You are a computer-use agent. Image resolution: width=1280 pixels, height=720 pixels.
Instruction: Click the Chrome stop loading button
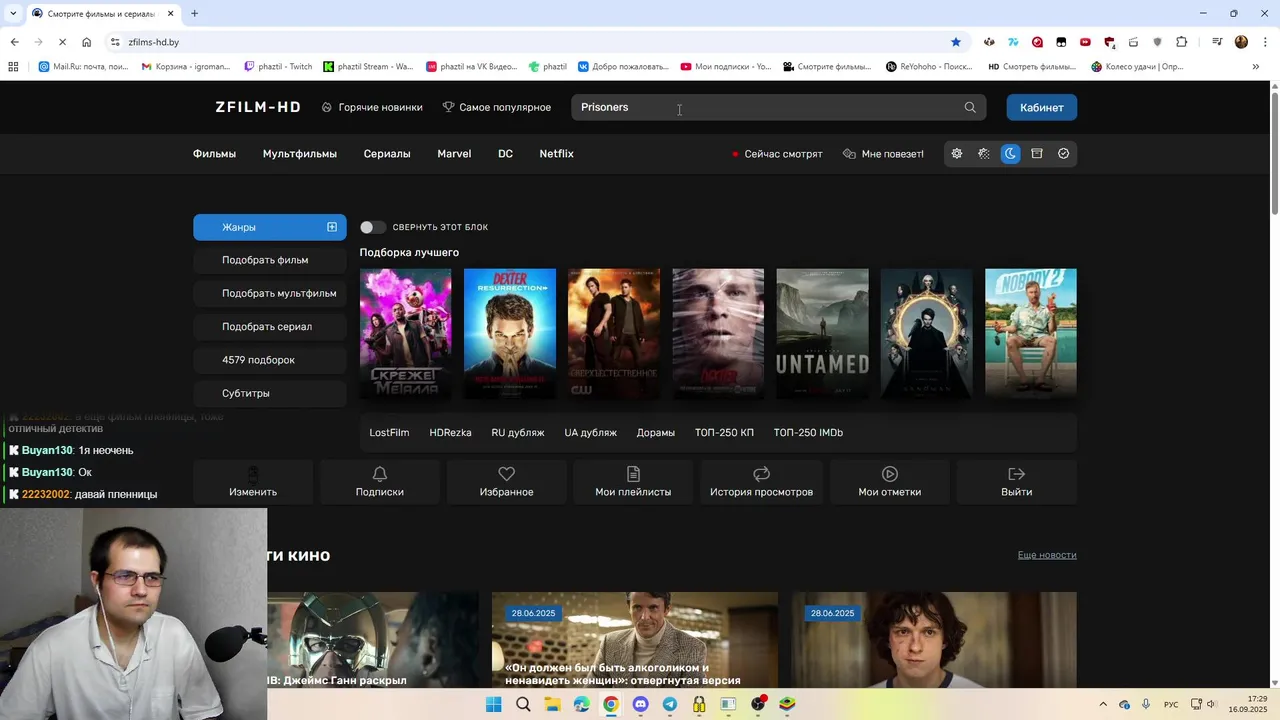click(x=62, y=42)
